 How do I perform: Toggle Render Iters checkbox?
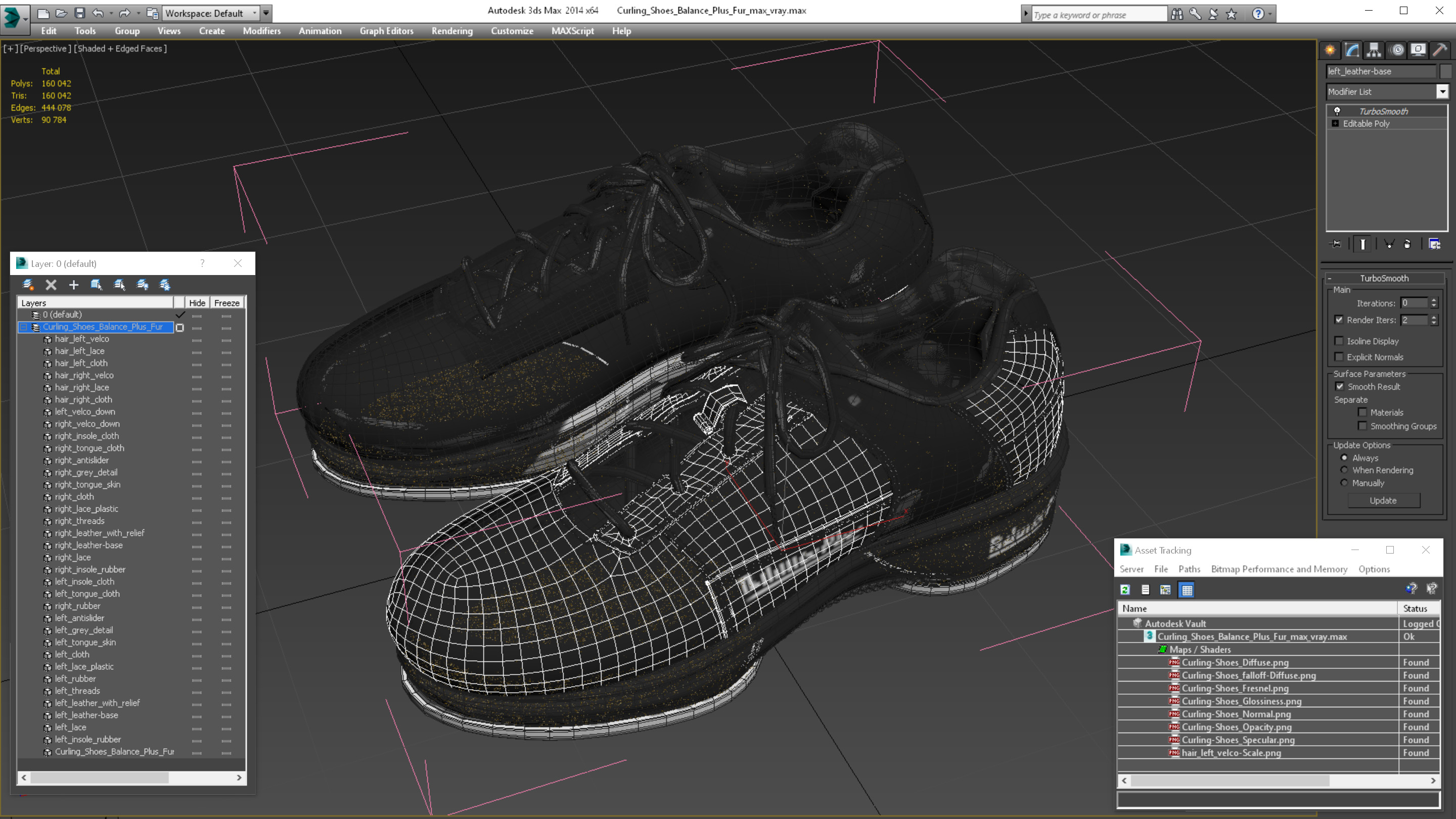(x=1339, y=320)
